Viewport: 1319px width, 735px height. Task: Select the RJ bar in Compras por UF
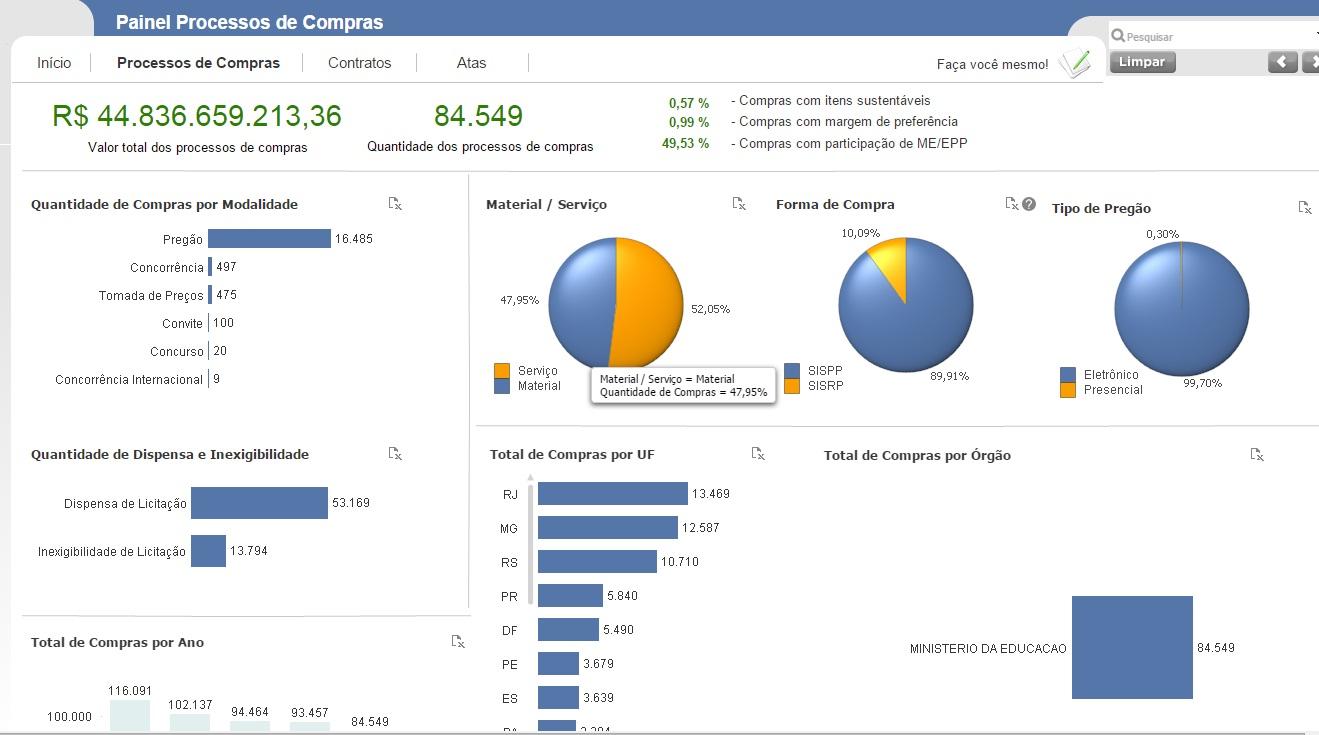(613, 494)
